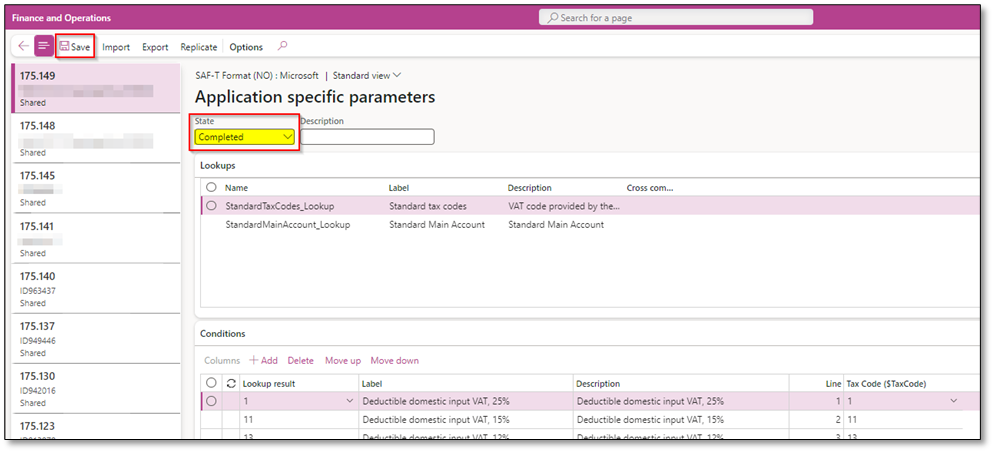Screen dimensions: 994x453
Task: Click the Save disk icon
Action: click(x=64, y=47)
